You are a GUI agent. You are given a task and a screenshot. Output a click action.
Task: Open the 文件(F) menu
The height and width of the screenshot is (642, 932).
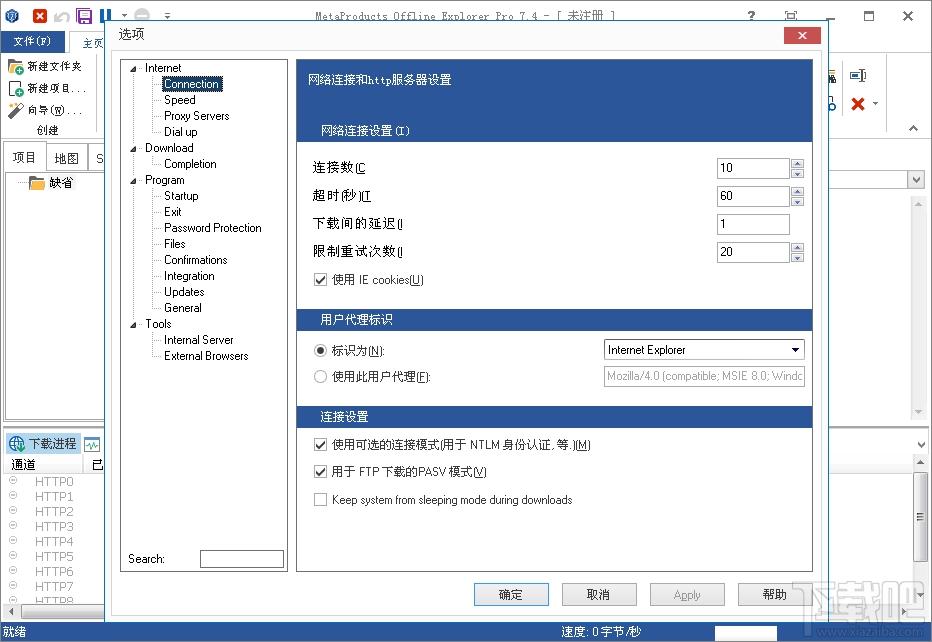[32, 41]
